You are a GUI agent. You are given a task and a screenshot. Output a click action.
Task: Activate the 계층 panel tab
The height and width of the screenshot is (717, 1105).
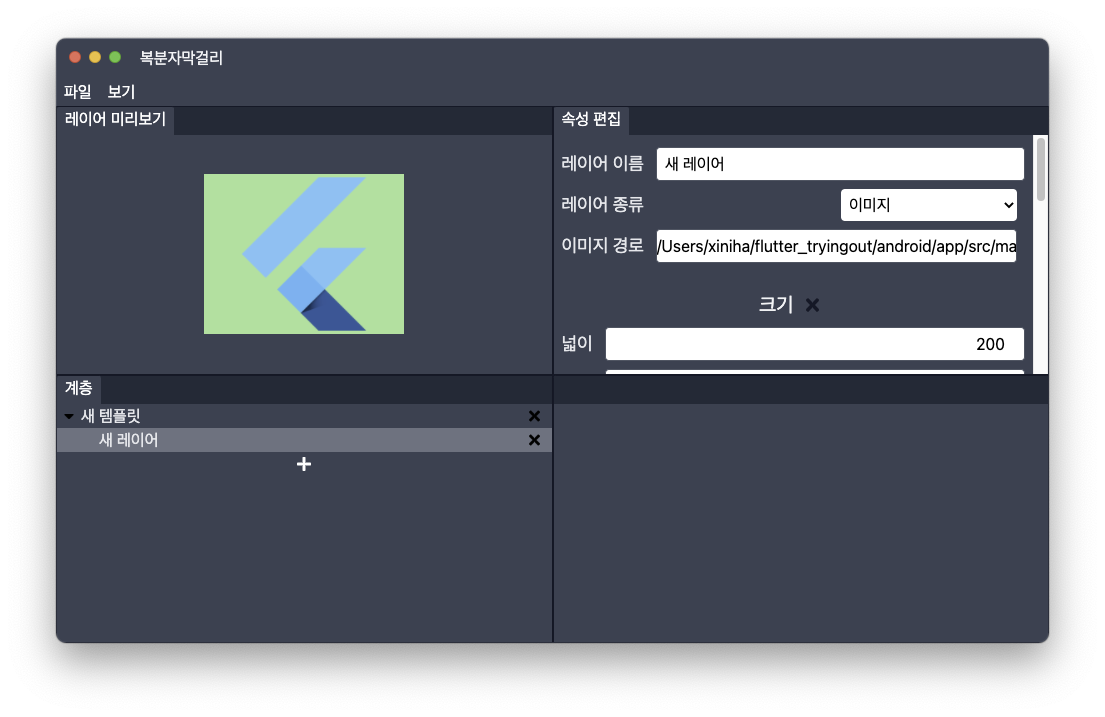click(79, 389)
